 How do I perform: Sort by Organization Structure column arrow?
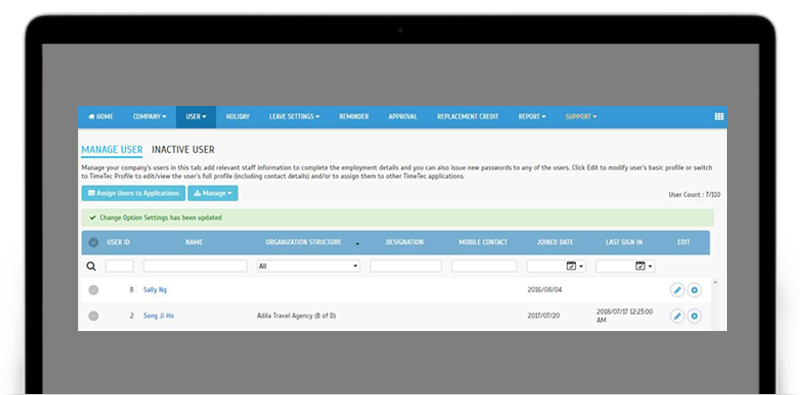[x=357, y=243]
